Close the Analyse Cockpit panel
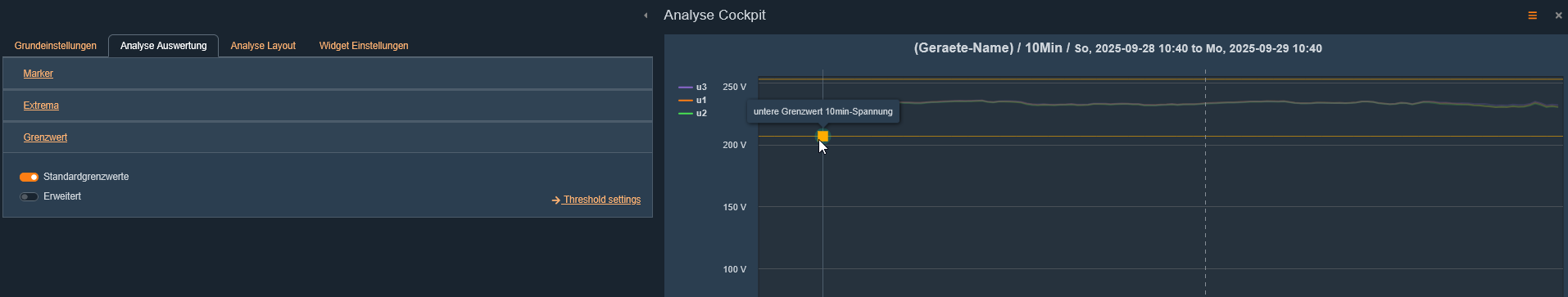Screen dimensions: 1568x297 (1559, 16)
